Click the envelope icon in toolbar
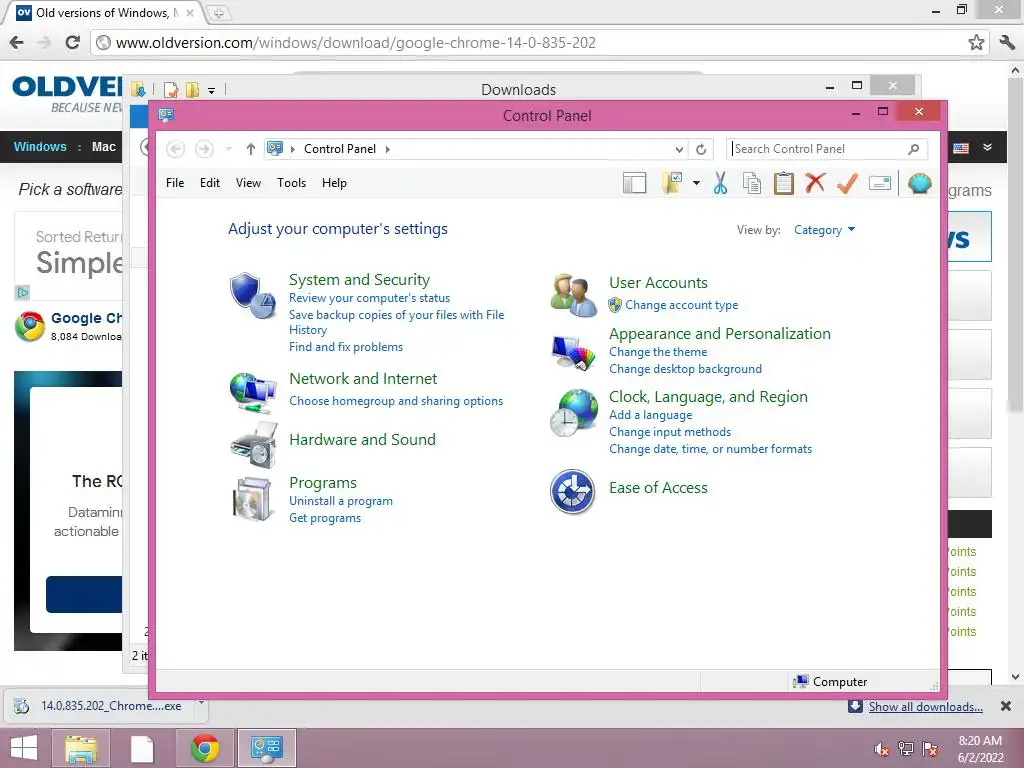This screenshot has height=768, width=1024. pyautogui.click(x=880, y=184)
